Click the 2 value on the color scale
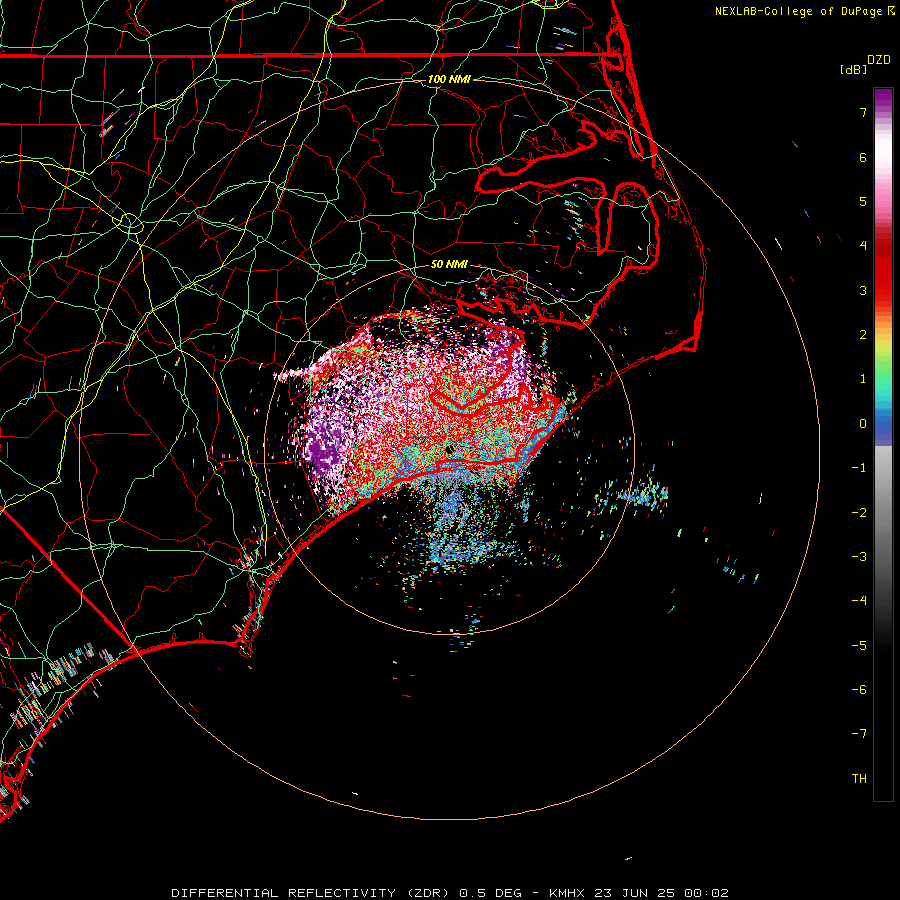Screen dimensions: 900x900 [x=863, y=335]
